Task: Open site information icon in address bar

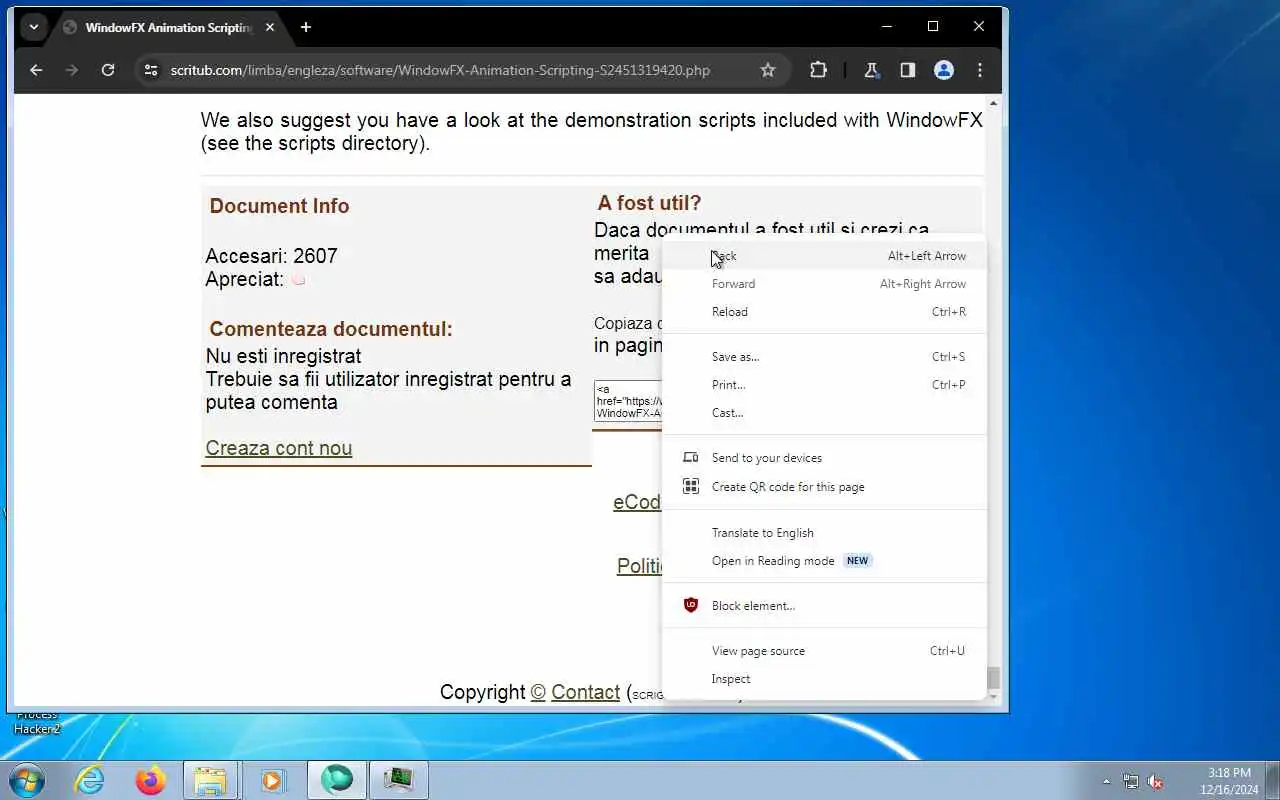Action: pyautogui.click(x=151, y=70)
